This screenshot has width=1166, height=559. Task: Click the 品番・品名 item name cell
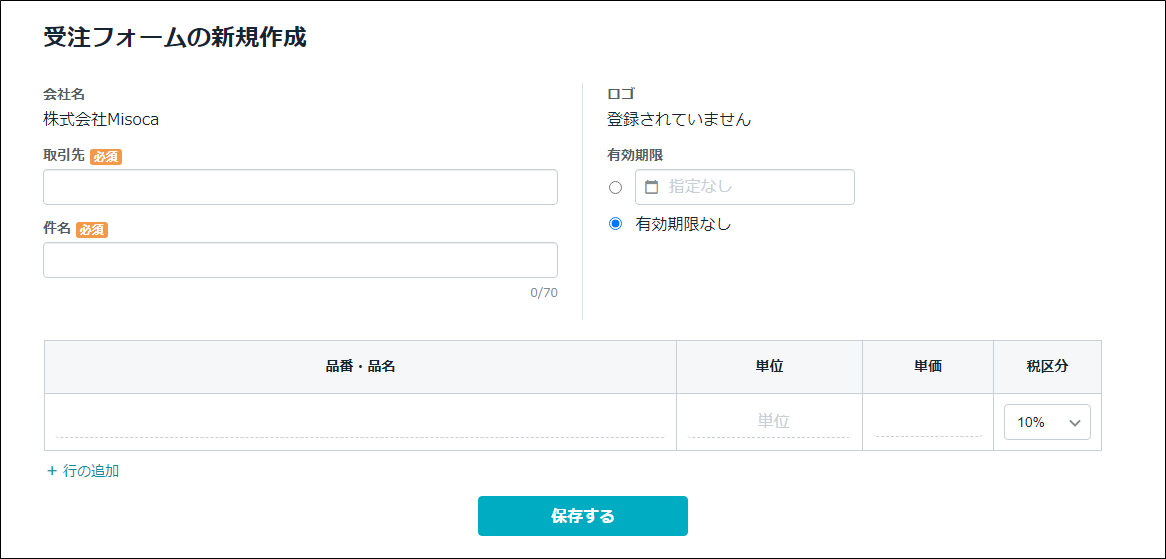click(x=360, y=421)
